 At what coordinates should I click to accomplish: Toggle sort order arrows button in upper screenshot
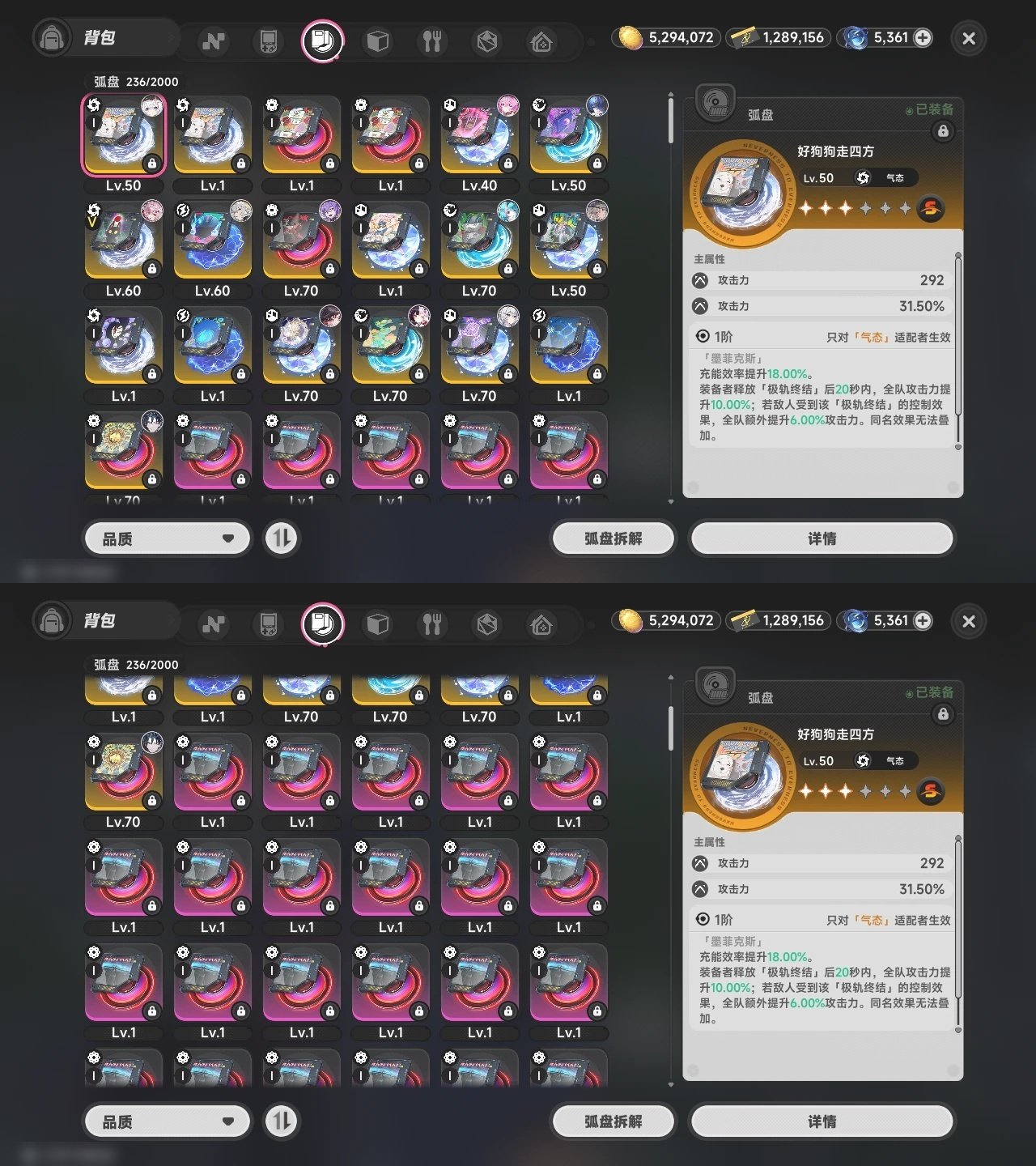[x=282, y=538]
